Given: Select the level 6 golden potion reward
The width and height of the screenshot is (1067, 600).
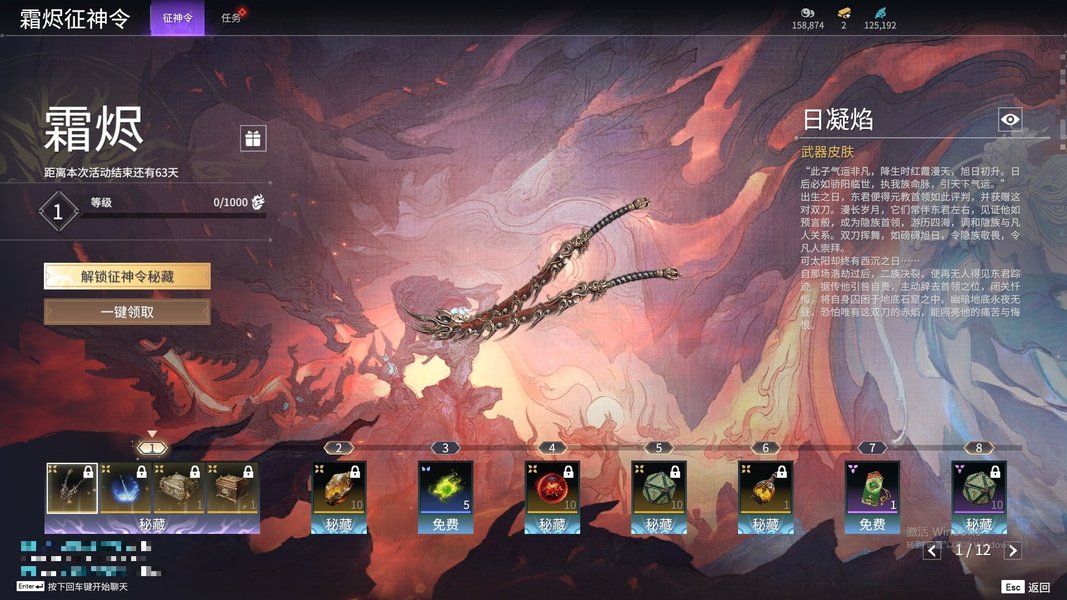Looking at the screenshot, I should 766,487.
